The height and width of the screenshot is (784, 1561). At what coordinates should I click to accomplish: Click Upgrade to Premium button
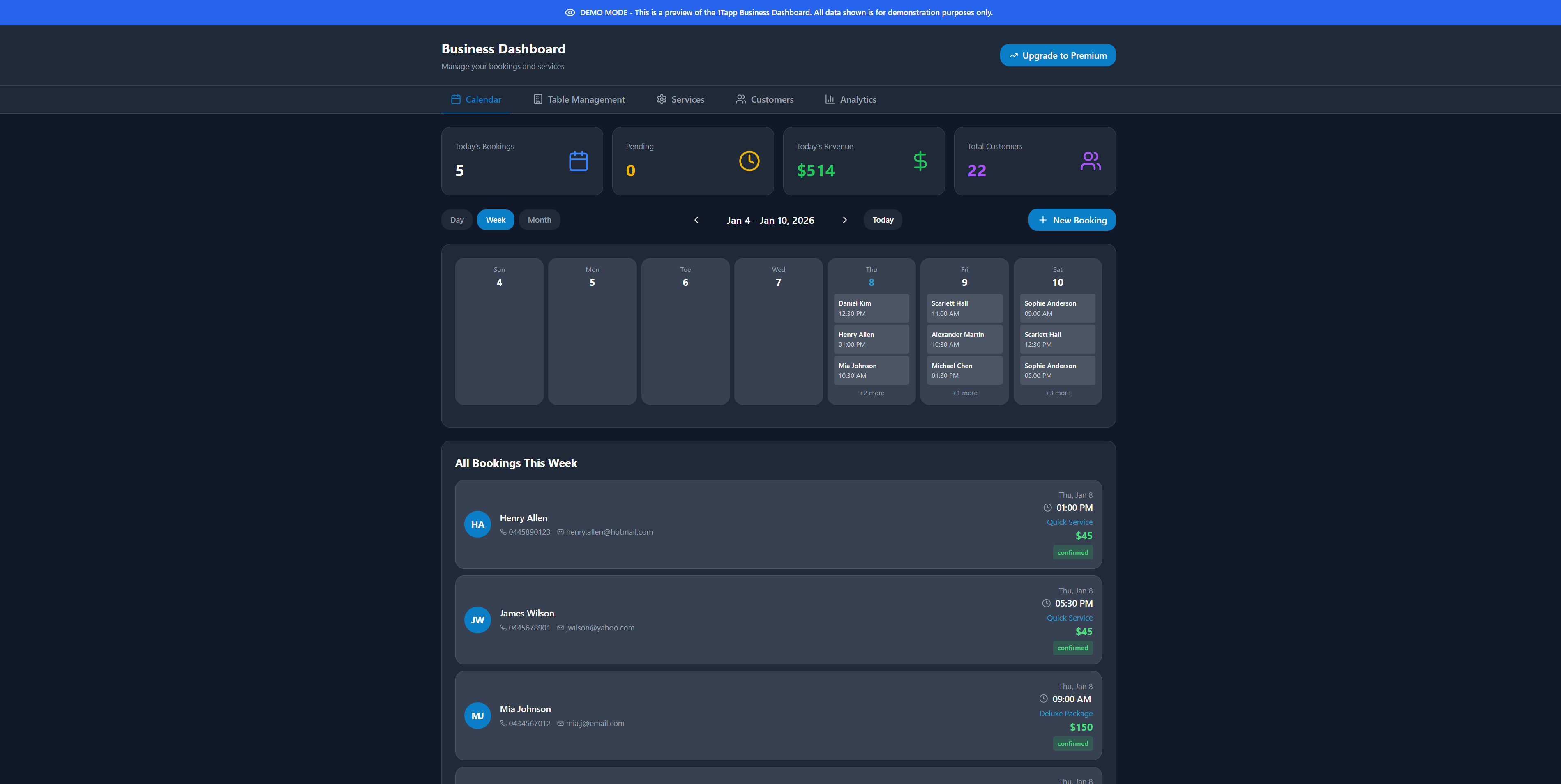1057,55
